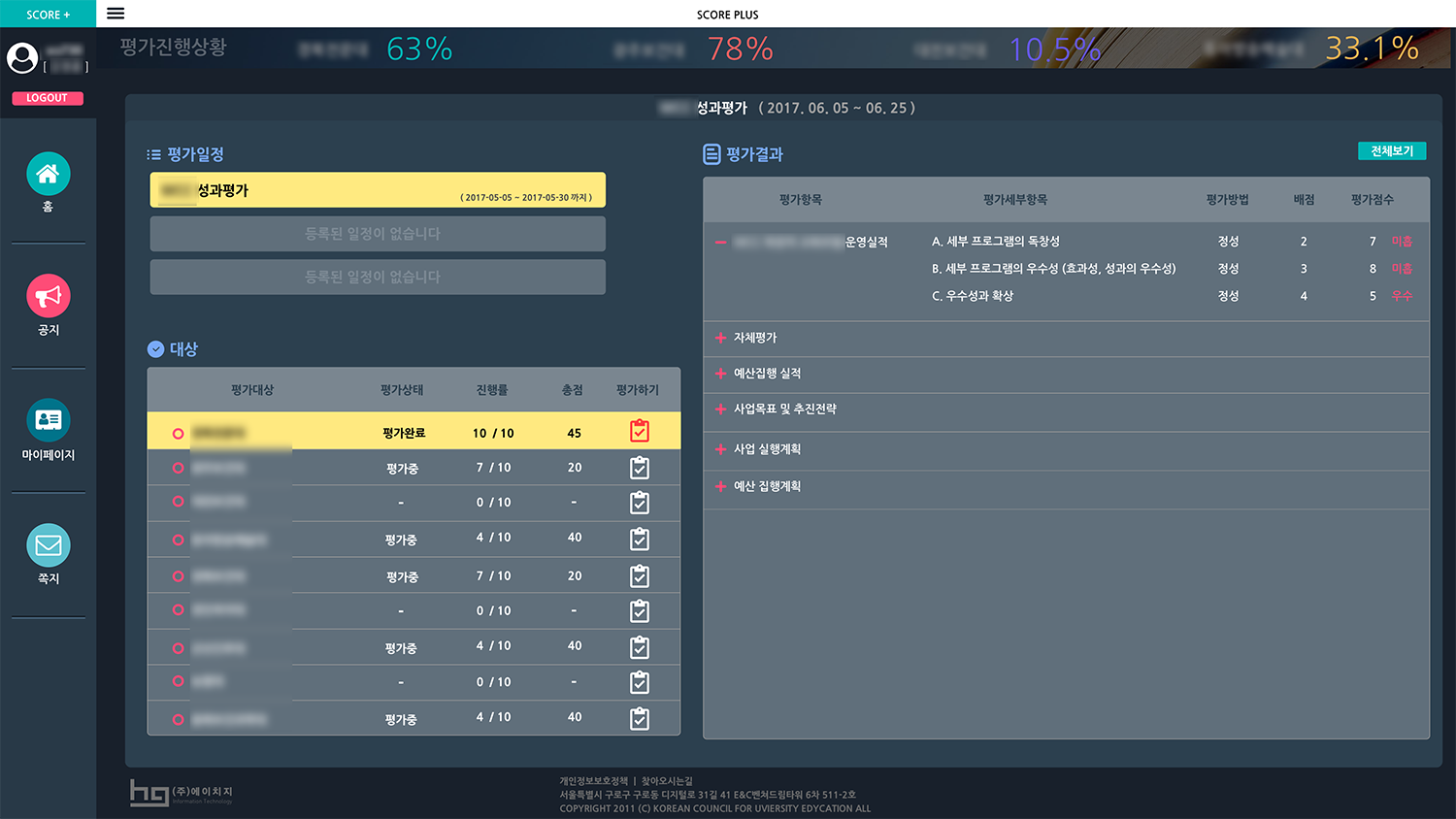The width and height of the screenshot is (1456, 819).
Task: Open notices (공지) megaphone icon
Action: coord(48,296)
